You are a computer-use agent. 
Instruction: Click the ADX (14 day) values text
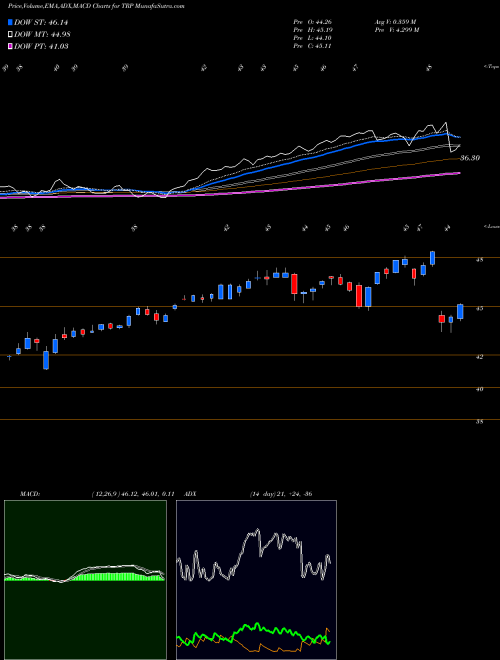pyautogui.click(x=281, y=494)
